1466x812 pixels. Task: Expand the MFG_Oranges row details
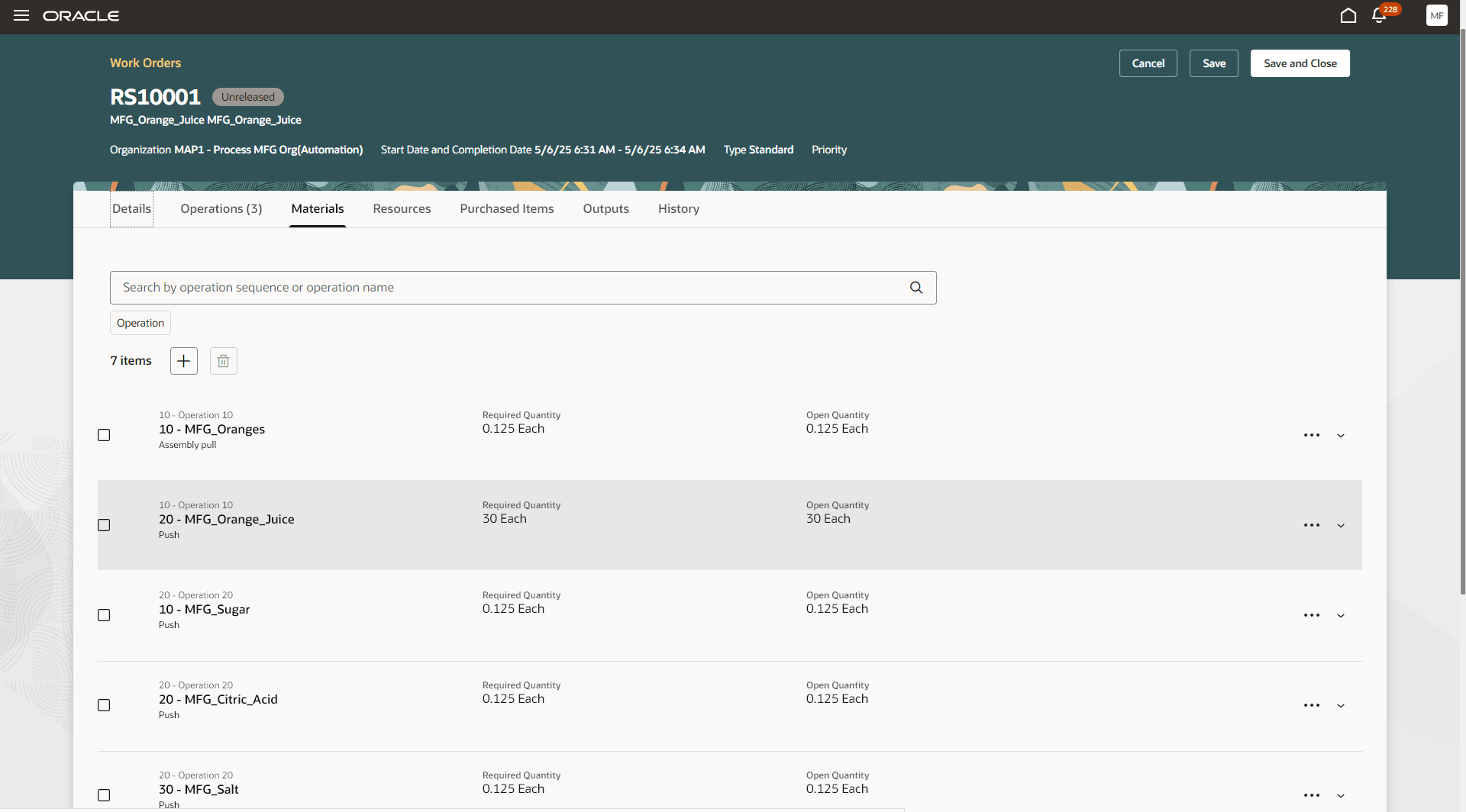(x=1342, y=435)
